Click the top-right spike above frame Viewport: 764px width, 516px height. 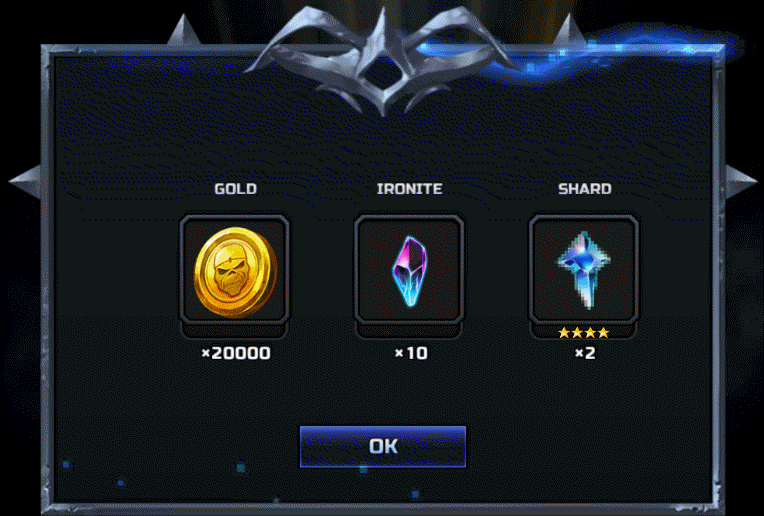pyautogui.click(x=569, y=28)
